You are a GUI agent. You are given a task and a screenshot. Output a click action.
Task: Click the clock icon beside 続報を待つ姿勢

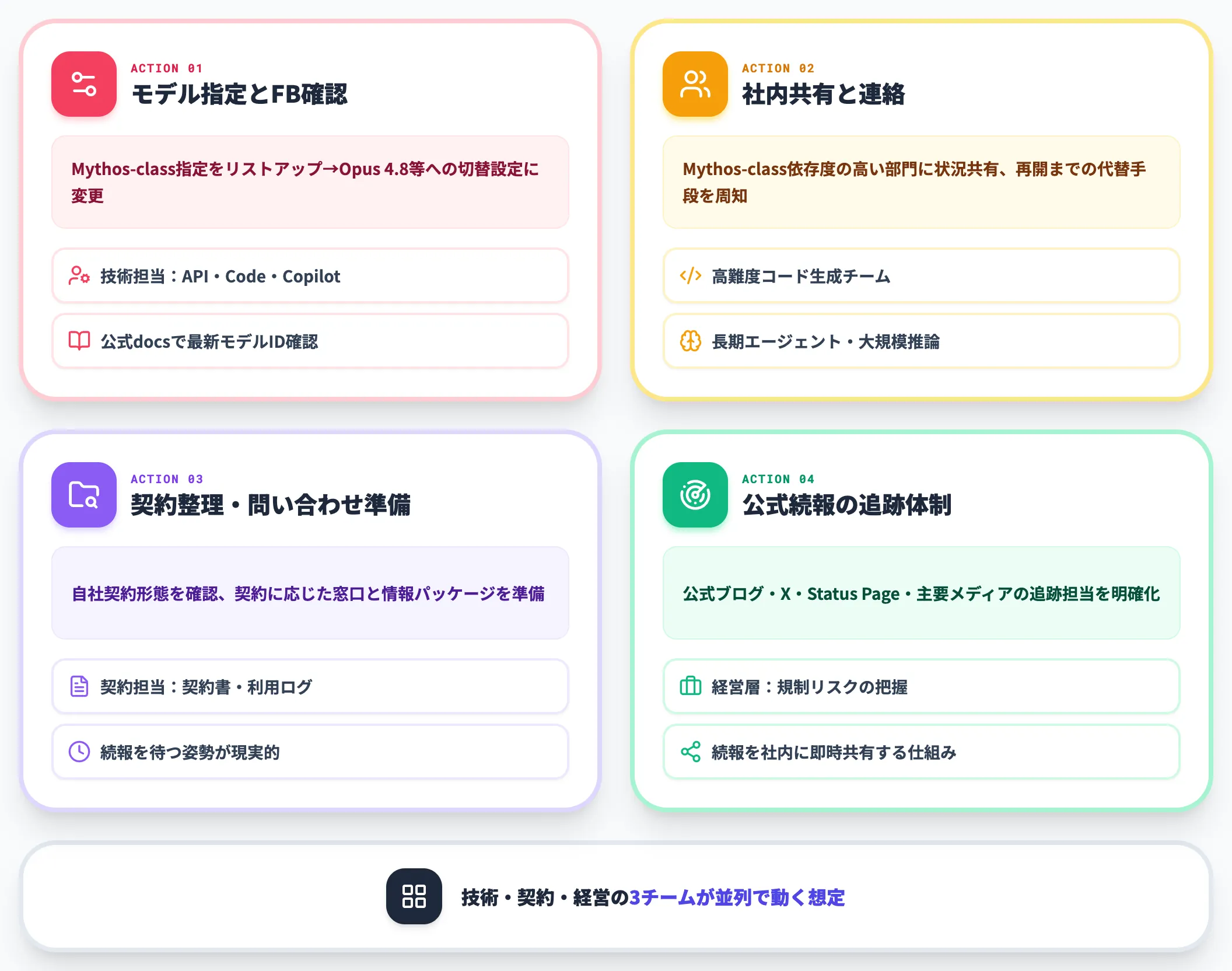tap(79, 752)
